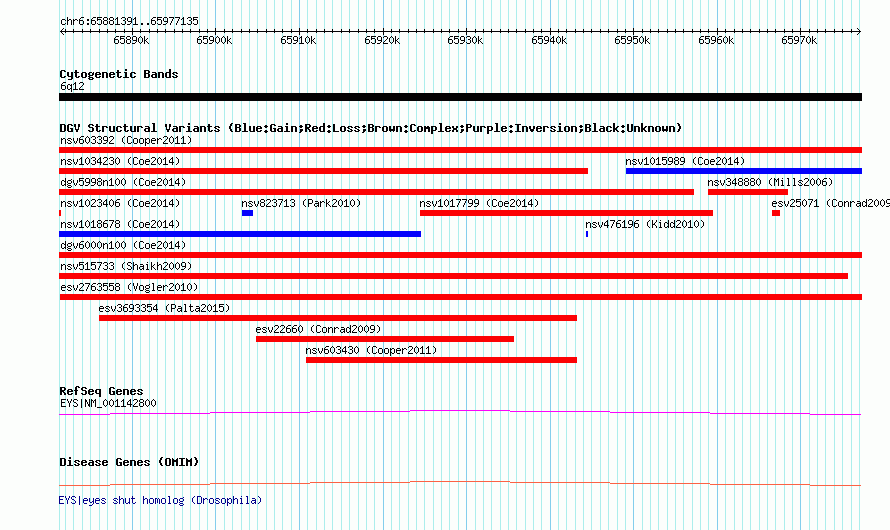Open the nsv348880 (Mills2006) label
890x530 pixels.
point(770,182)
